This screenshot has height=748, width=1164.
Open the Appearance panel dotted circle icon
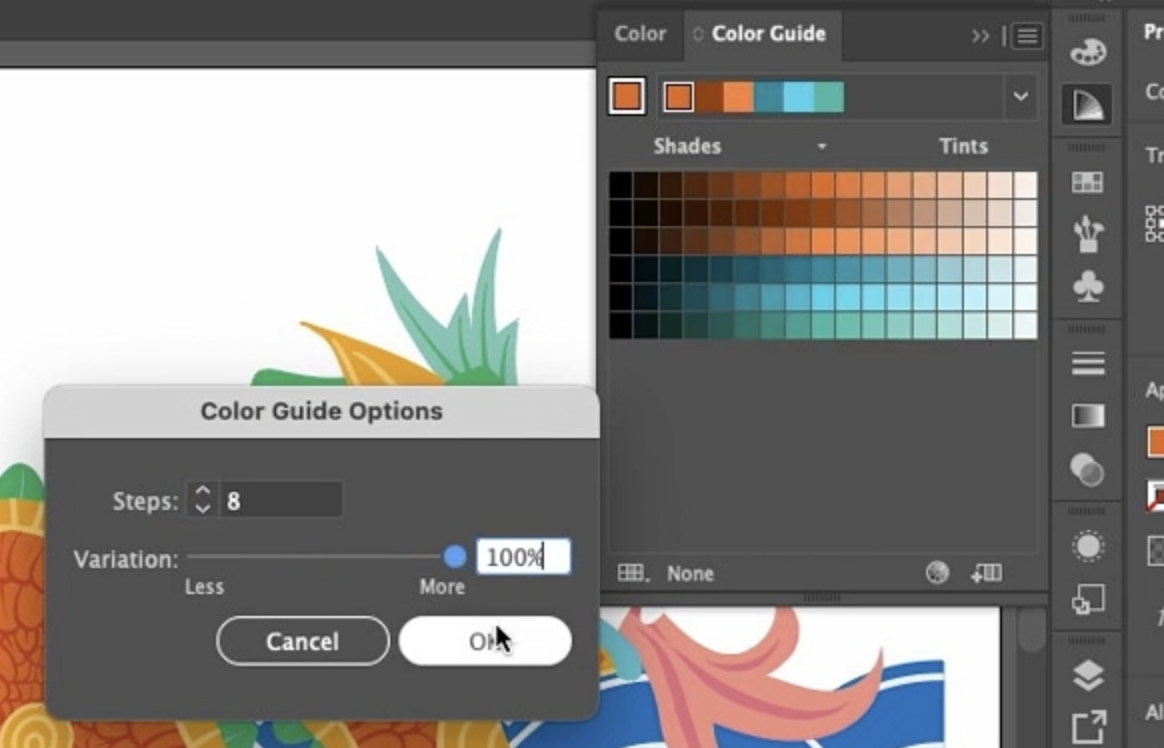click(x=1088, y=547)
